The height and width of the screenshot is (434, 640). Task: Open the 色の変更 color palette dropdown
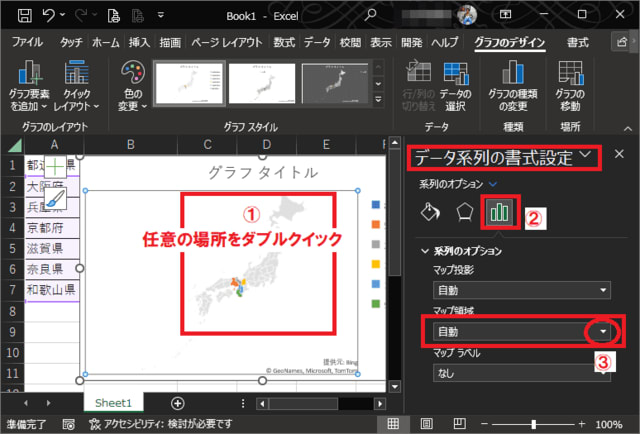[x=132, y=83]
